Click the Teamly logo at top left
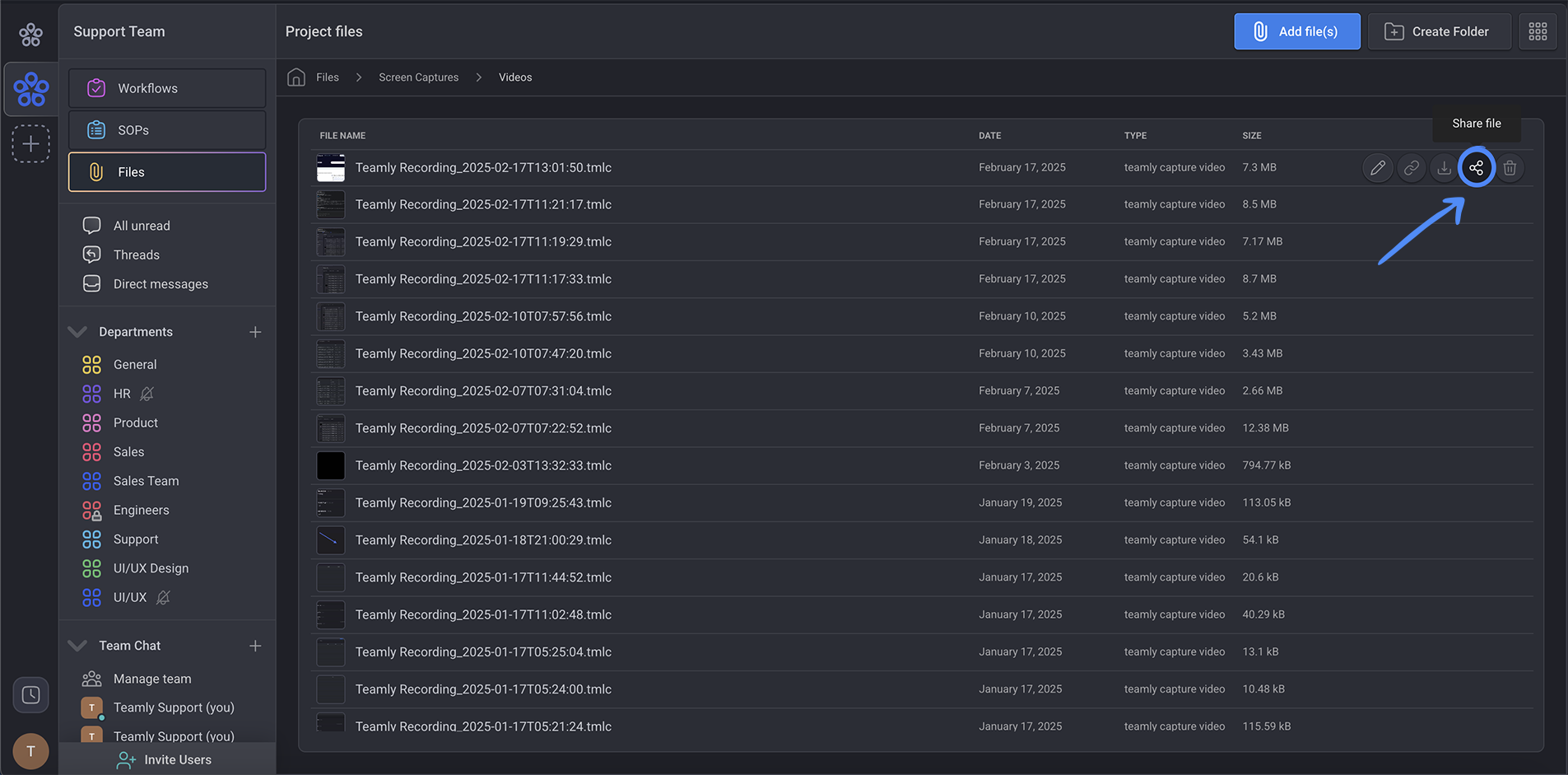The width and height of the screenshot is (1568, 775). pos(30,34)
